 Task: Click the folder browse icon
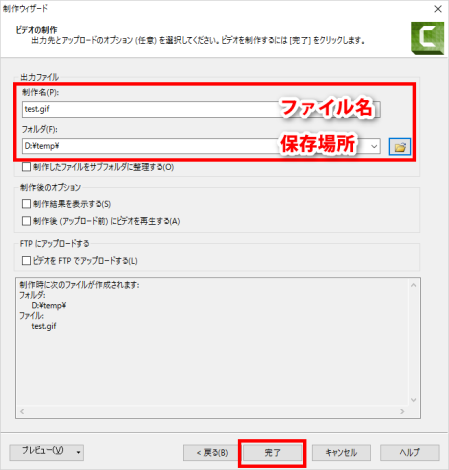point(400,147)
